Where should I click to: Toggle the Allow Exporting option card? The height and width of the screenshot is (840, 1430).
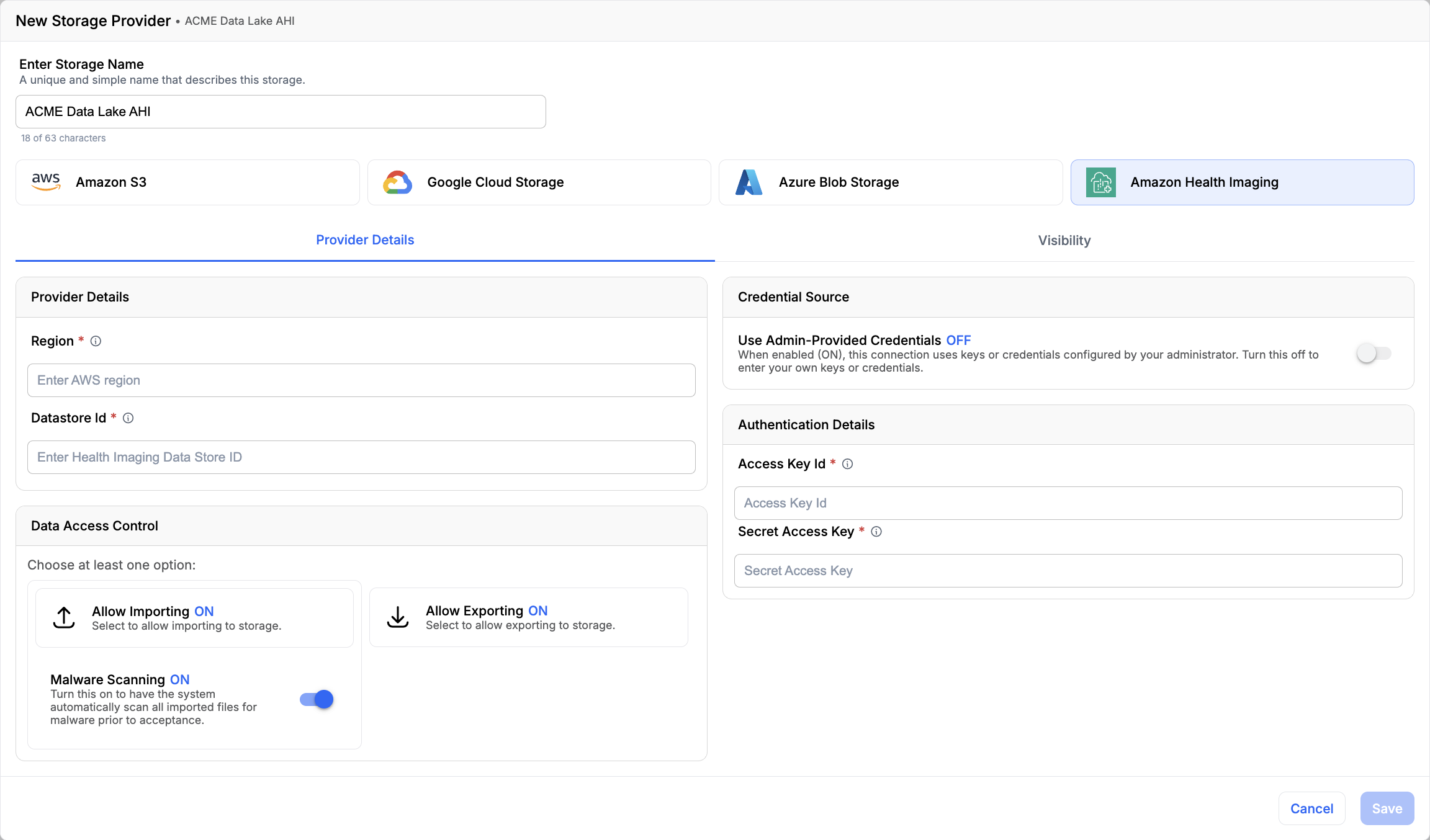pyautogui.click(x=529, y=617)
